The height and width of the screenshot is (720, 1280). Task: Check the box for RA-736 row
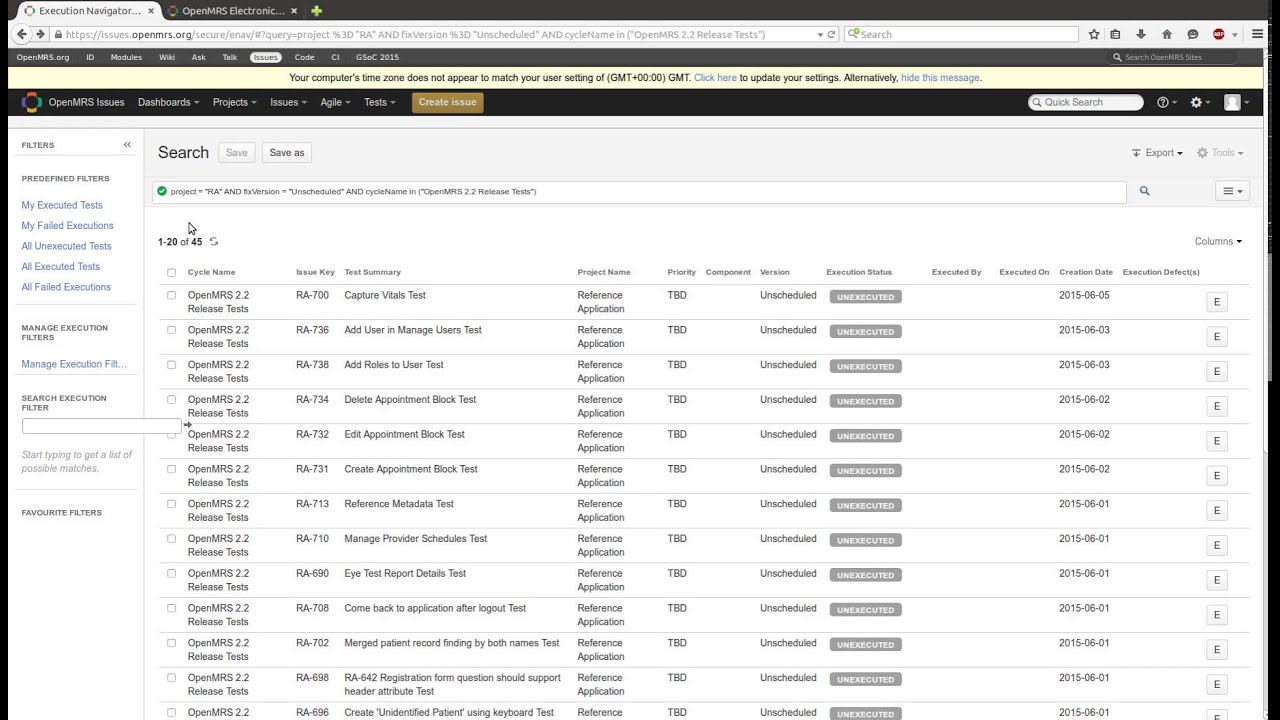(x=171, y=330)
